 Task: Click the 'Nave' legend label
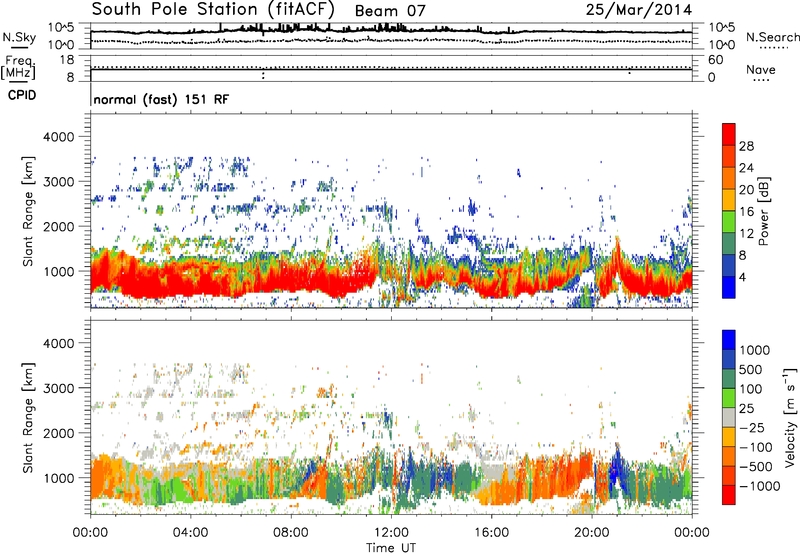click(760, 69)
